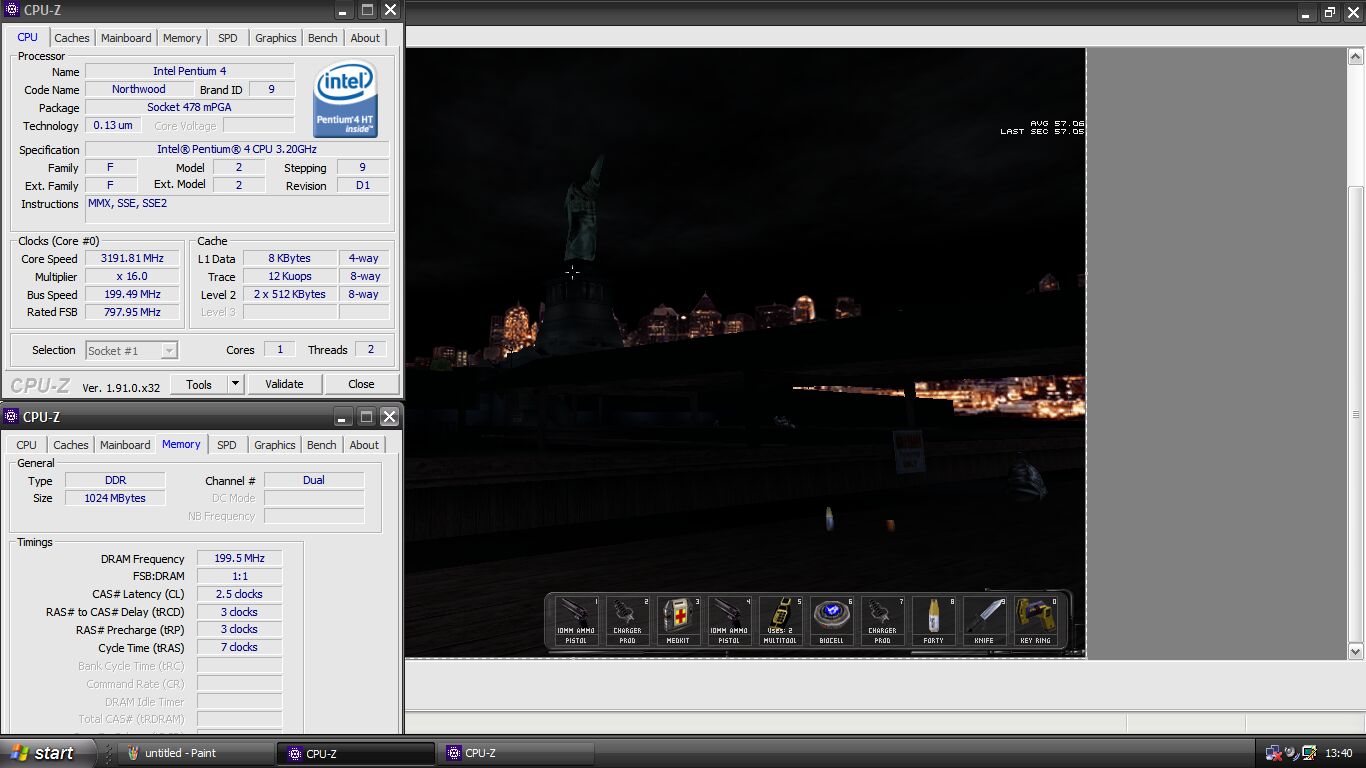The image size is (1366, 768).
Task: Click the 3191.81 MHz core speed value
Action: [132, 258]
